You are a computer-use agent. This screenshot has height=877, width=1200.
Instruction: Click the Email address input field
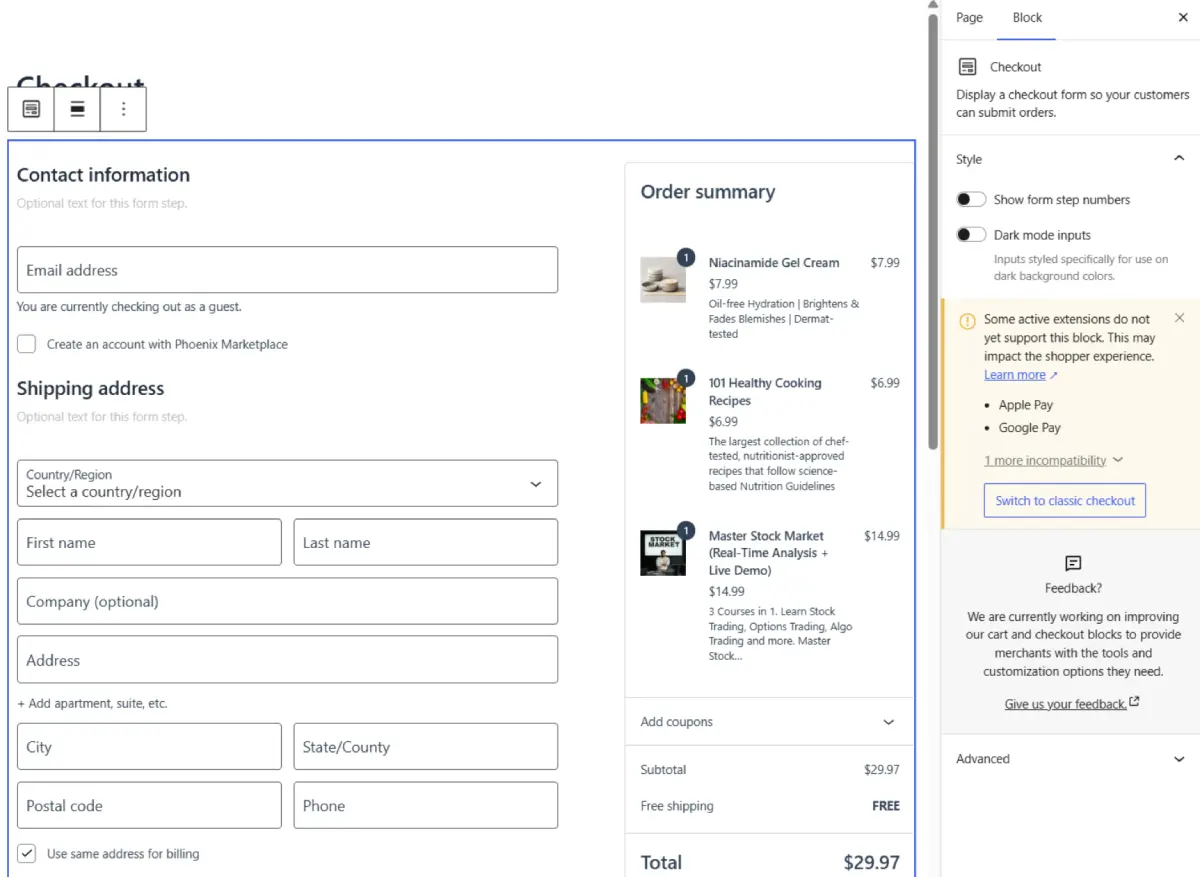click(287, 270)
